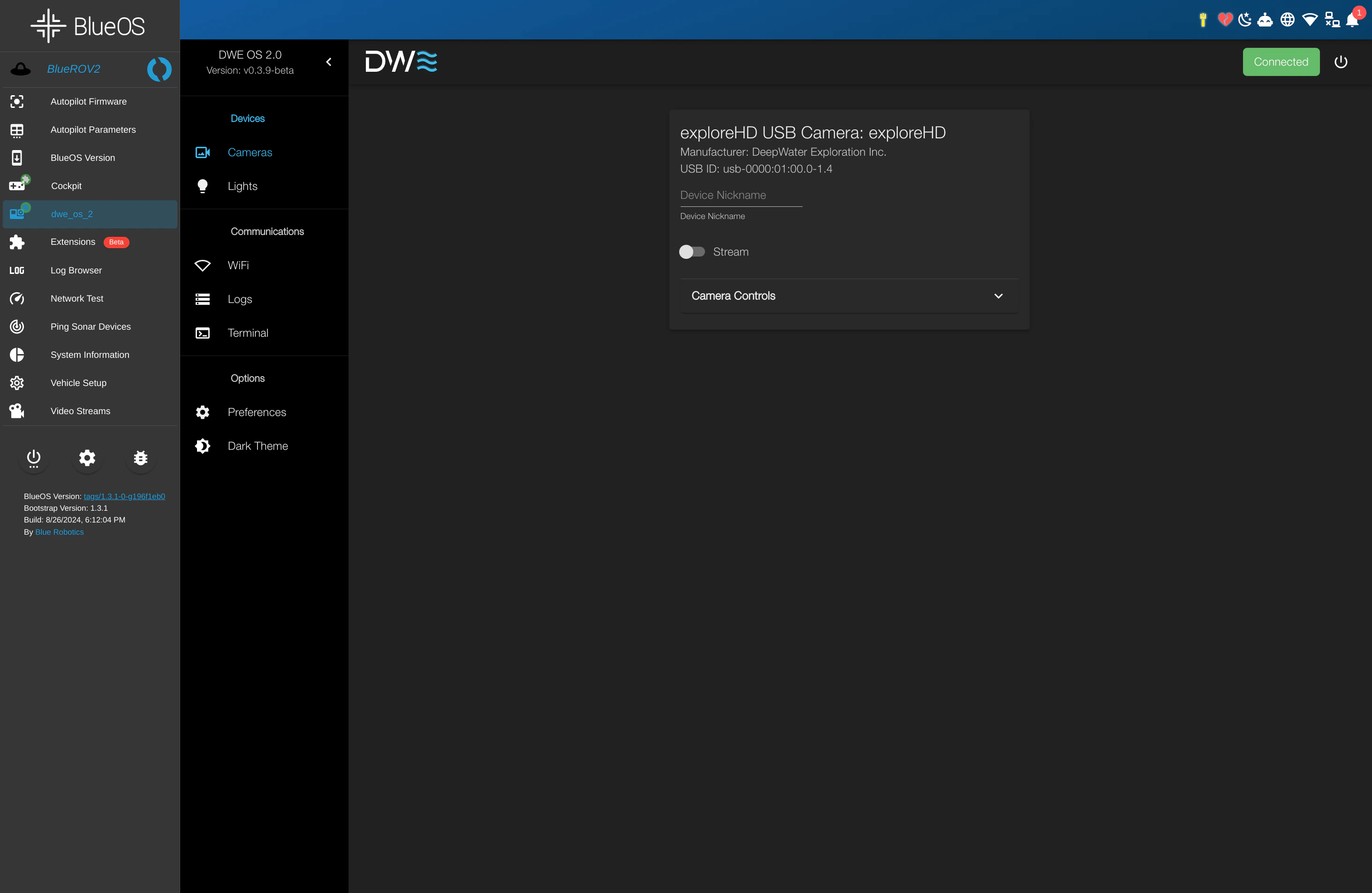Click the yellow pirate mode icon
The image size is (1372, 893).
[1203, 20]
